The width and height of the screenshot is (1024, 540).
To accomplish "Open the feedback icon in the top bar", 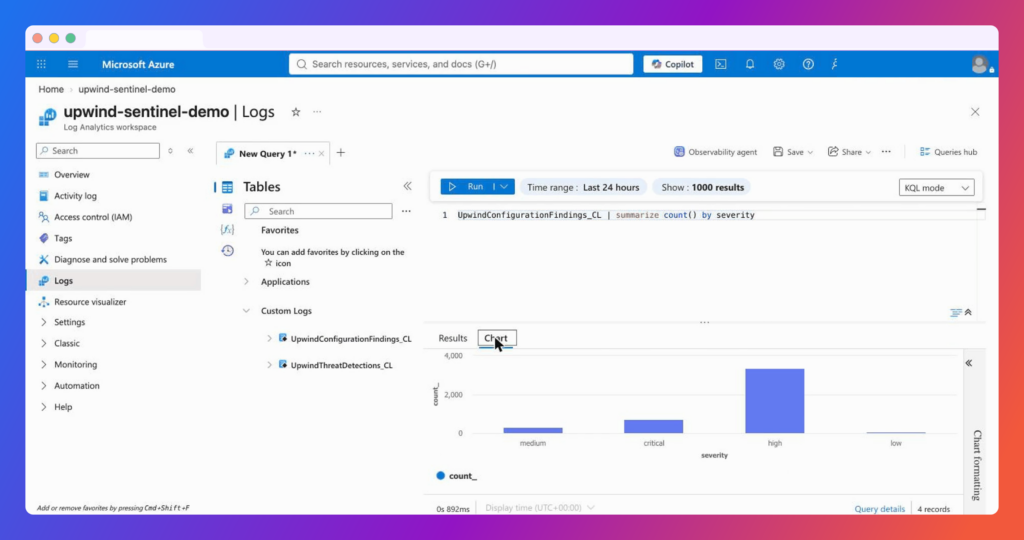I will click(835, 64).
